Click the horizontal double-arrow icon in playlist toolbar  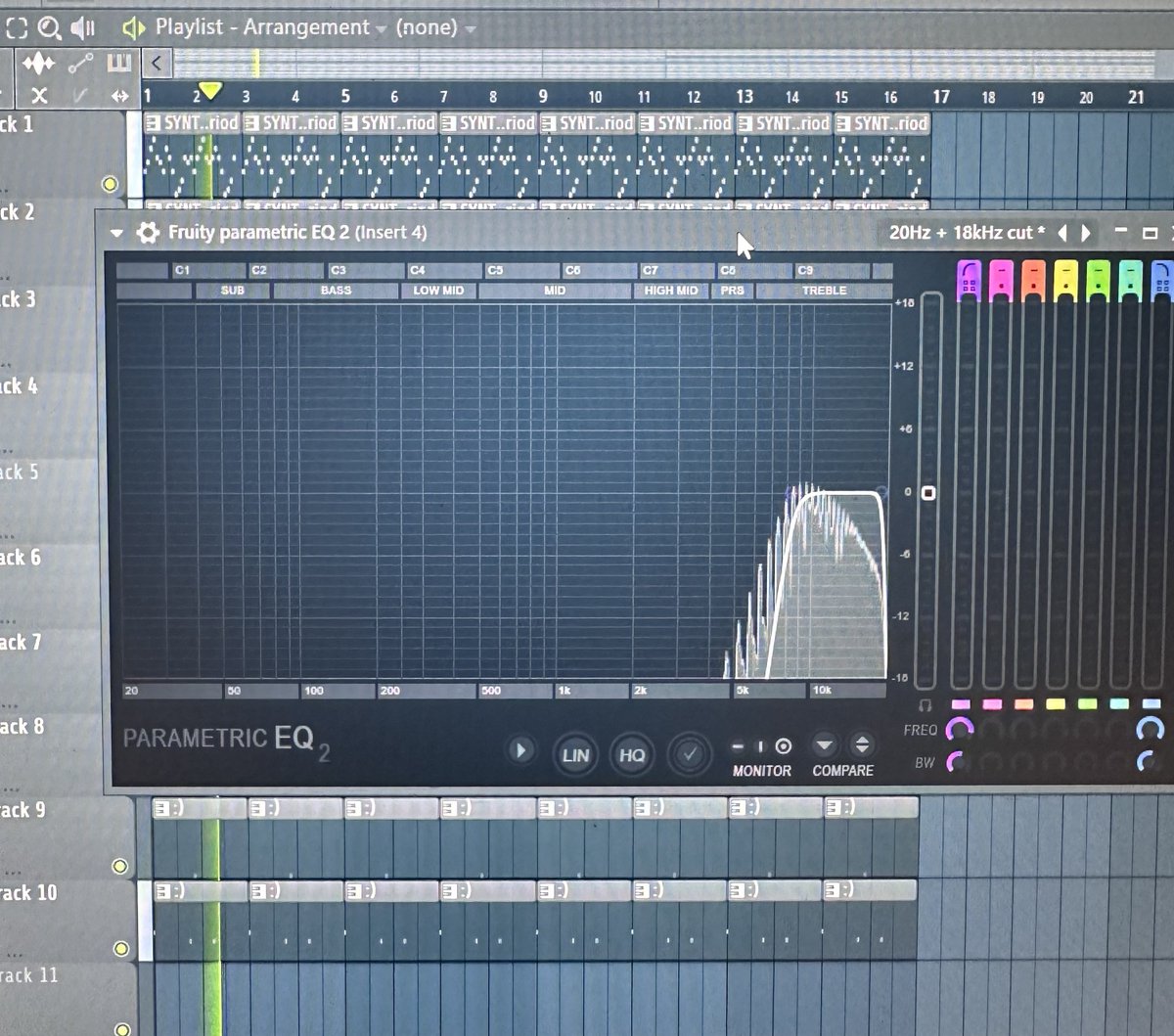[119, 96]
